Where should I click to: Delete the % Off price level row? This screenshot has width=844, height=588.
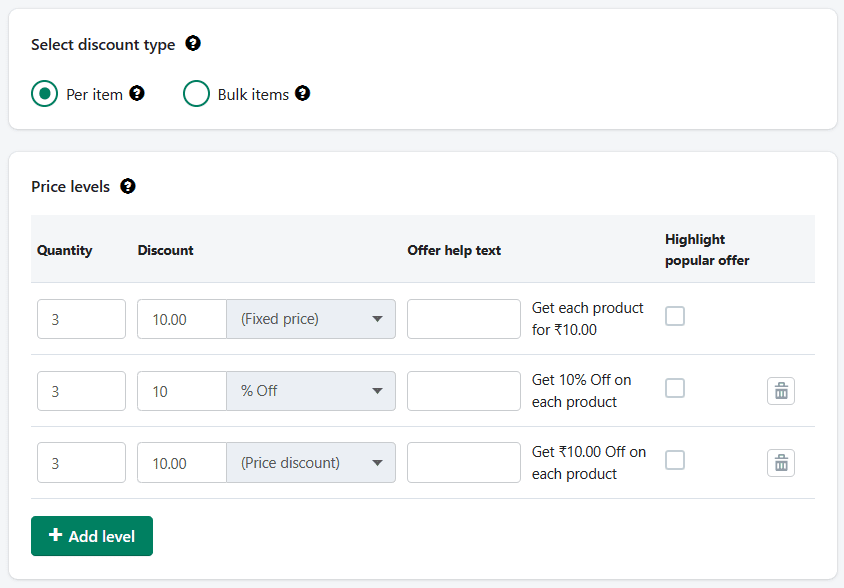[781, 391]
